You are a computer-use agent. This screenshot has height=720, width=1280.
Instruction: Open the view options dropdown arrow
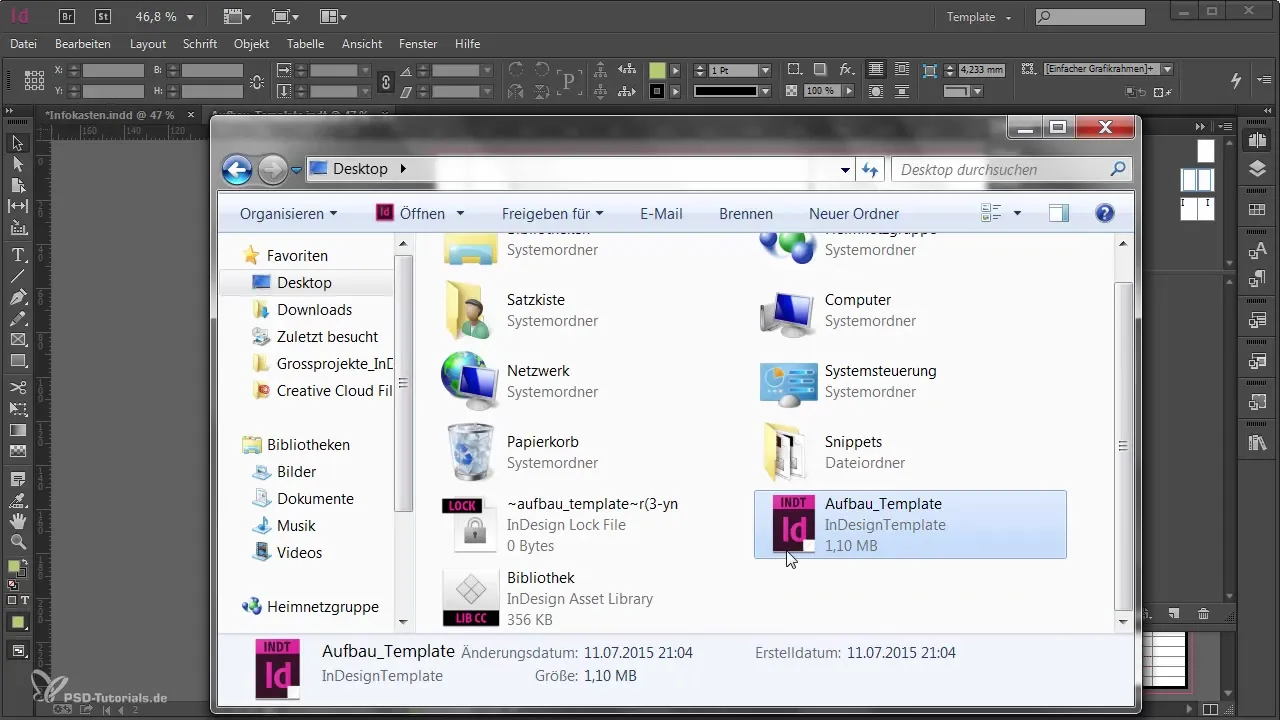pyautogui.click(x=1017, y=213)
